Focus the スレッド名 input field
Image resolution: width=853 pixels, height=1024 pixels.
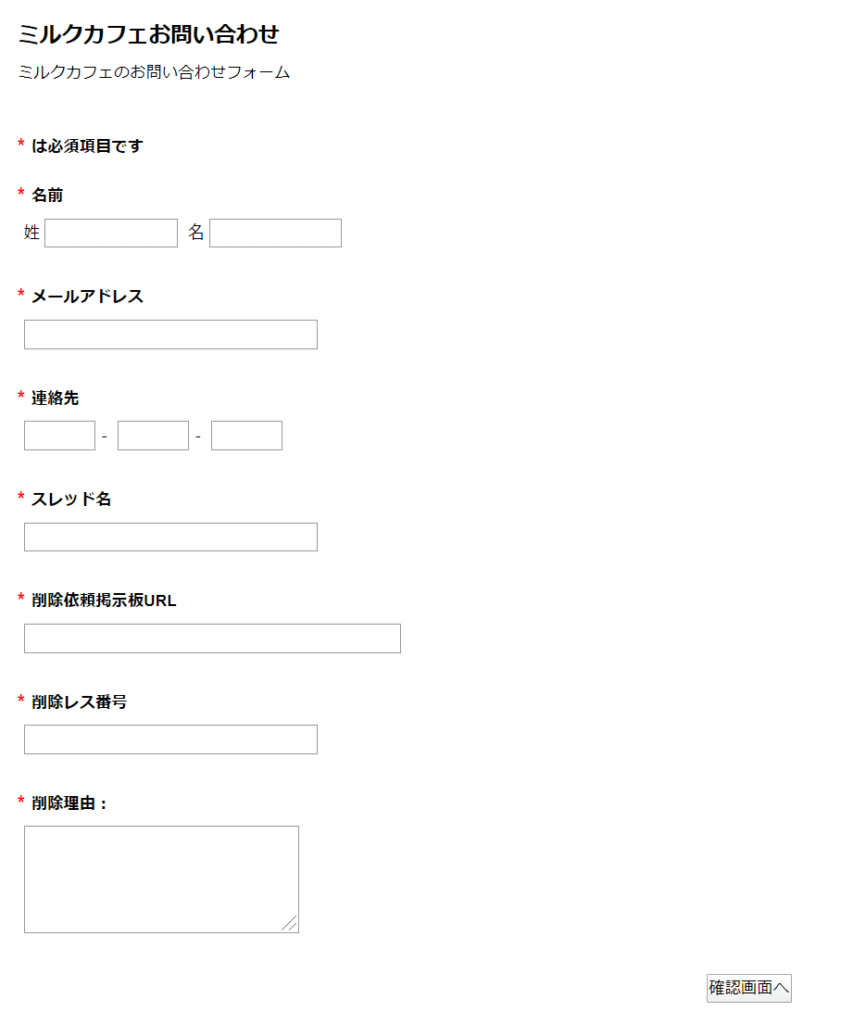tap(170, 537)
